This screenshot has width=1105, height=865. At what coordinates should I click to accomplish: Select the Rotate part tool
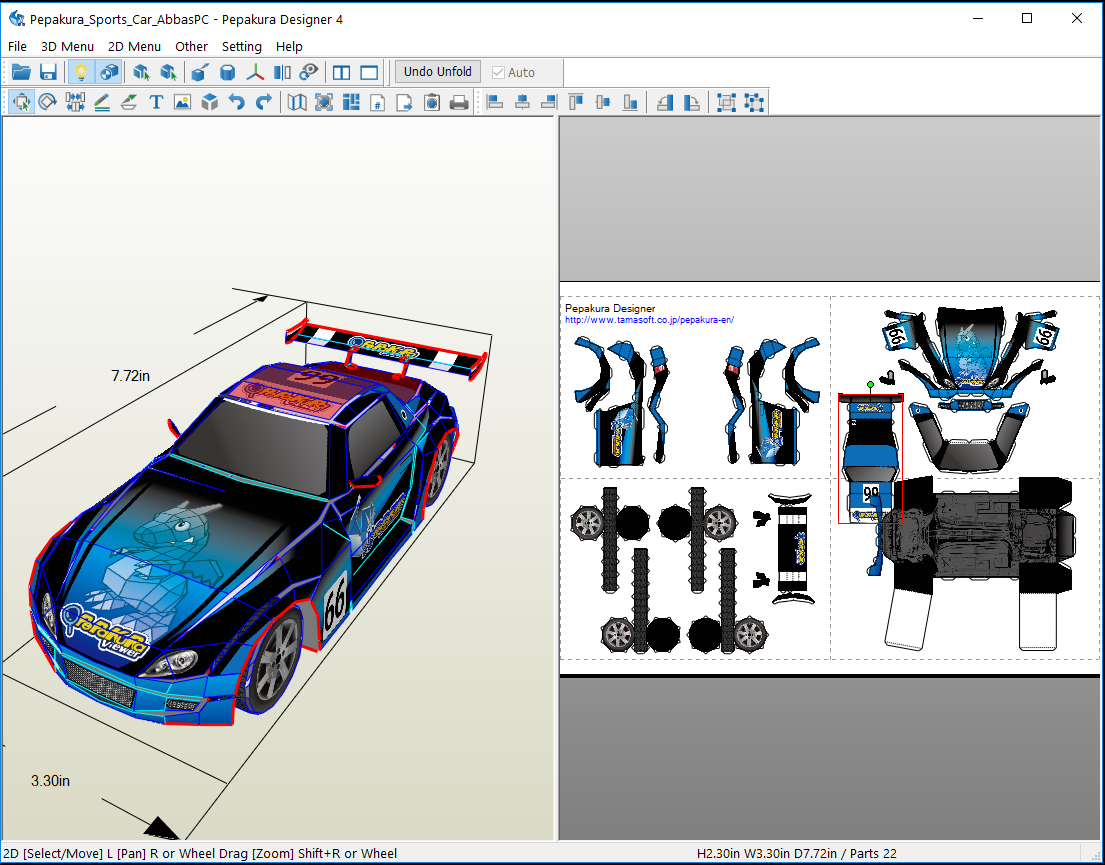coord(47,102)
